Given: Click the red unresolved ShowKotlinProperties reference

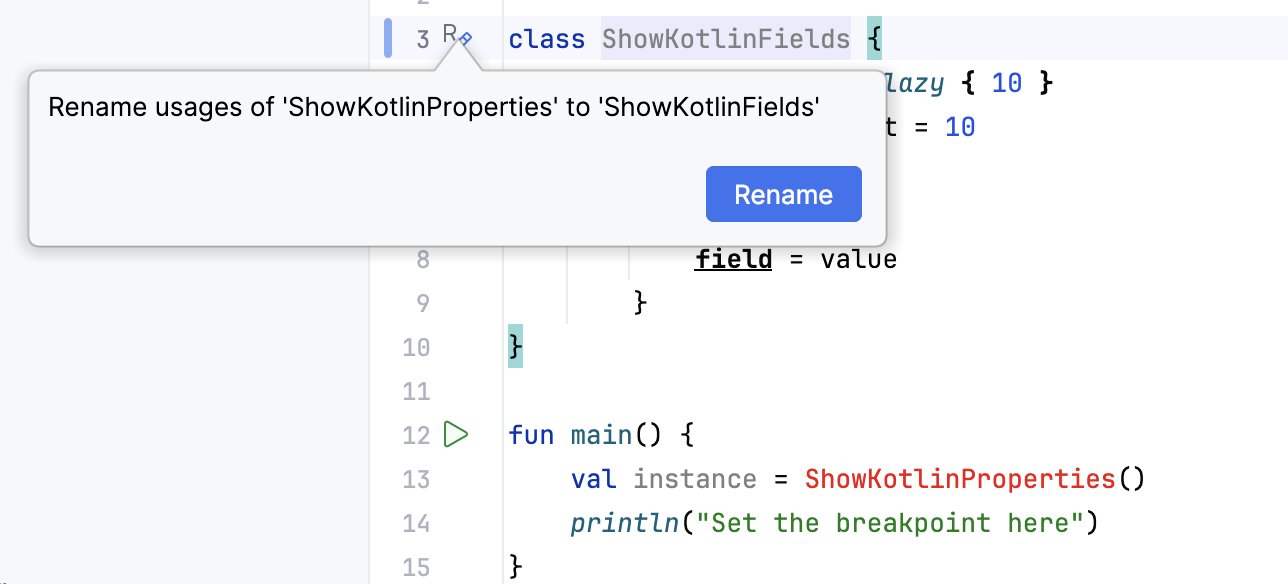Looking at the screenshot, I should [958, 479].
